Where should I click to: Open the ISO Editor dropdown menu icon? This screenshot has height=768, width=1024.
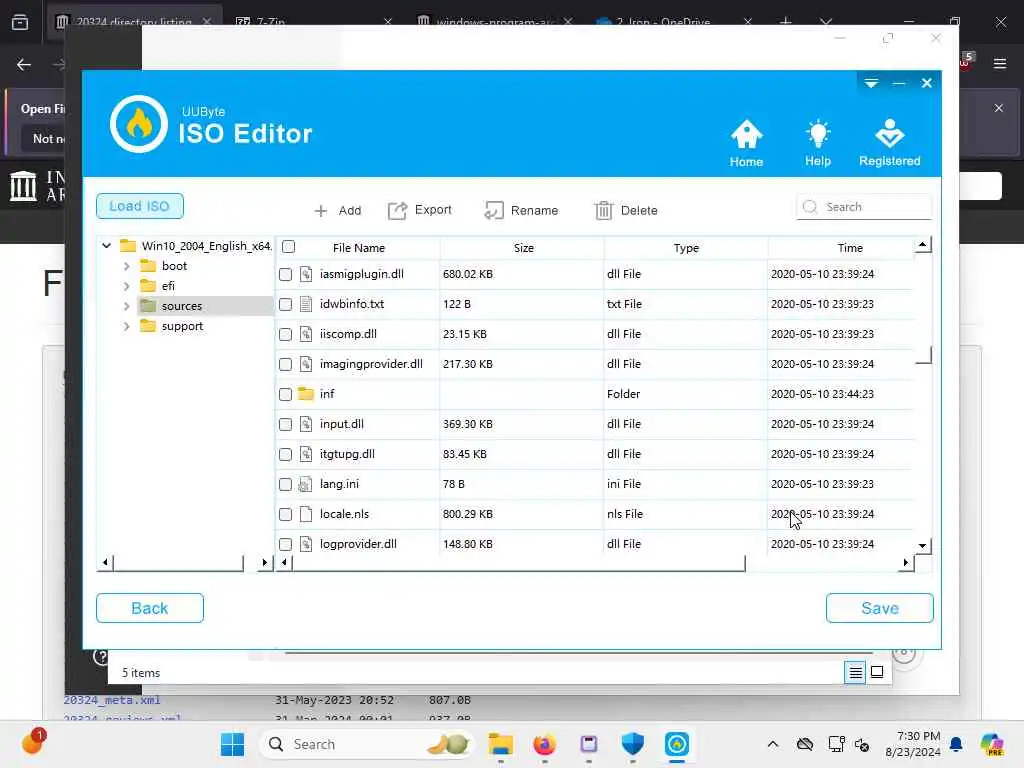[871, 83]
